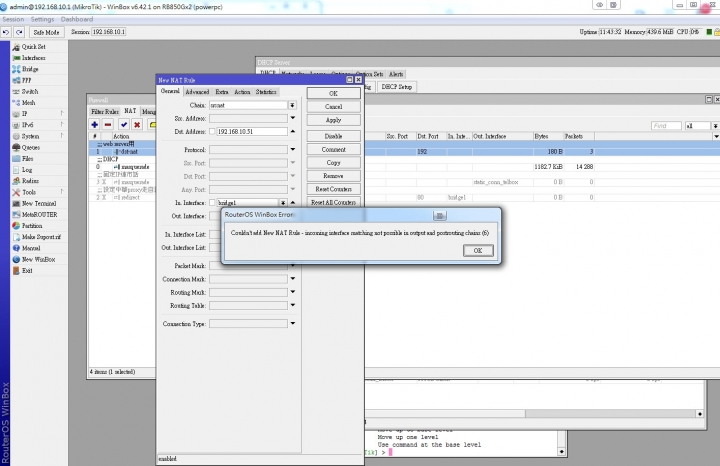Expand the Connection Type field
720x466 pixels.
pos(292,323)
